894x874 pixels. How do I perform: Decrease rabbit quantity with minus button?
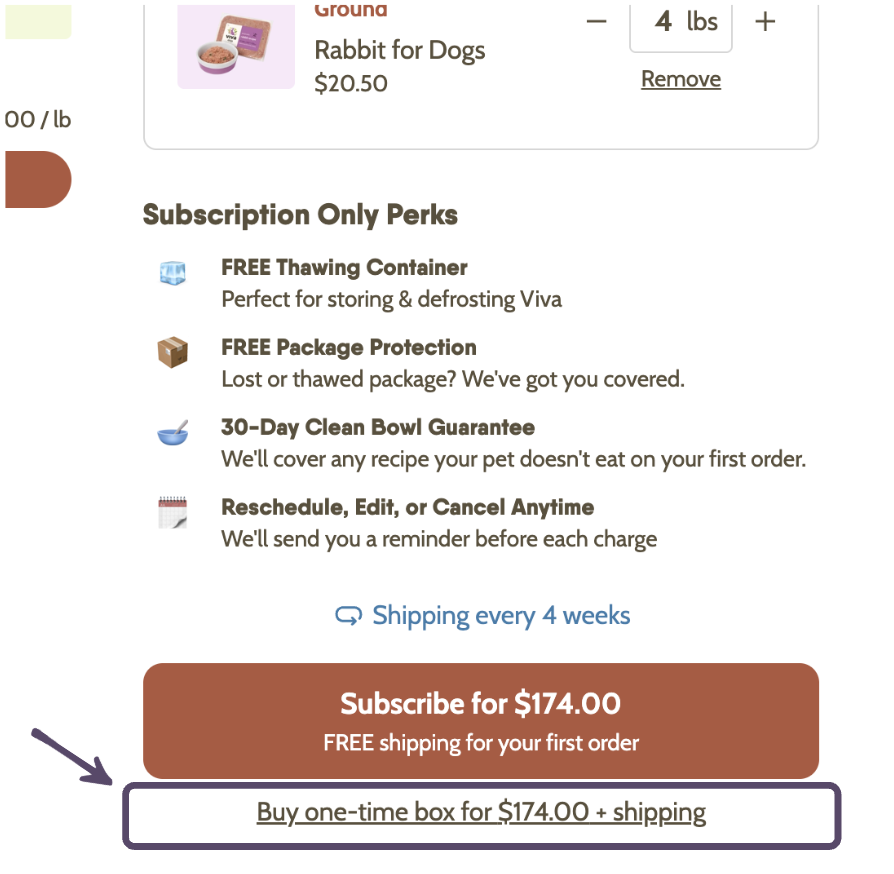(x=597, y=21)
